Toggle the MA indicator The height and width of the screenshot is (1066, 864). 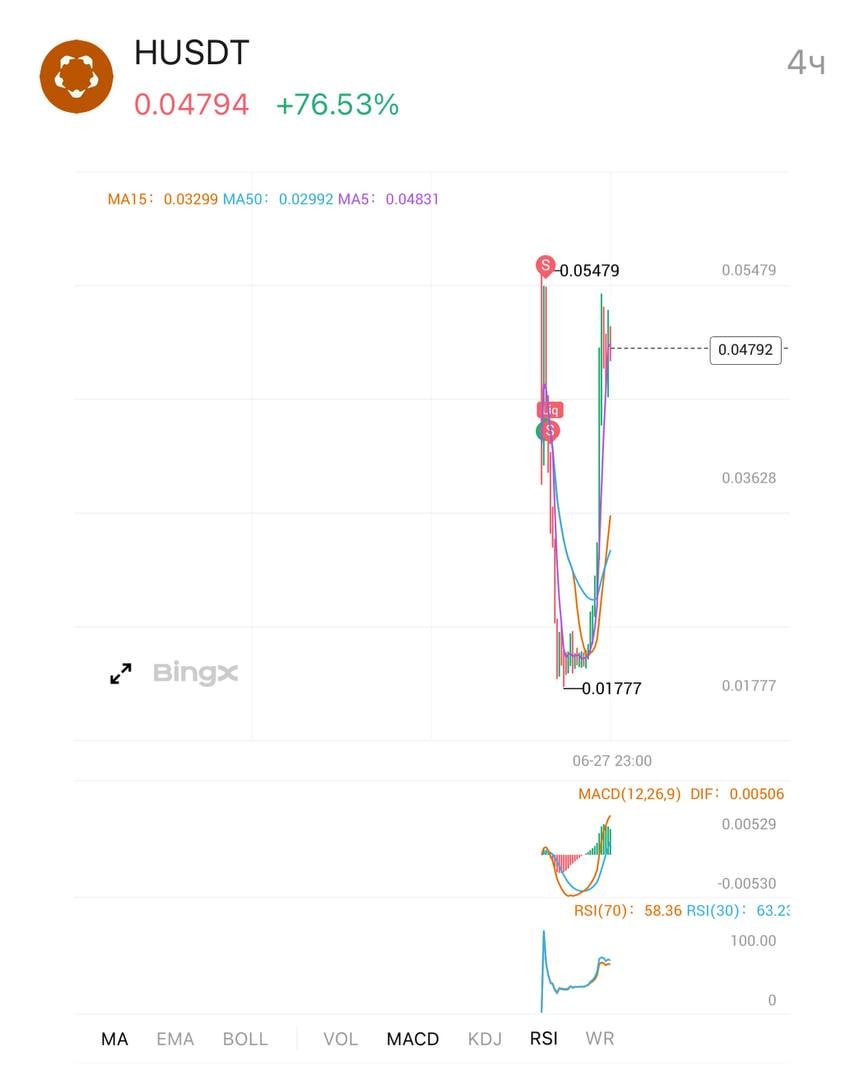(x=114, y=1039)
